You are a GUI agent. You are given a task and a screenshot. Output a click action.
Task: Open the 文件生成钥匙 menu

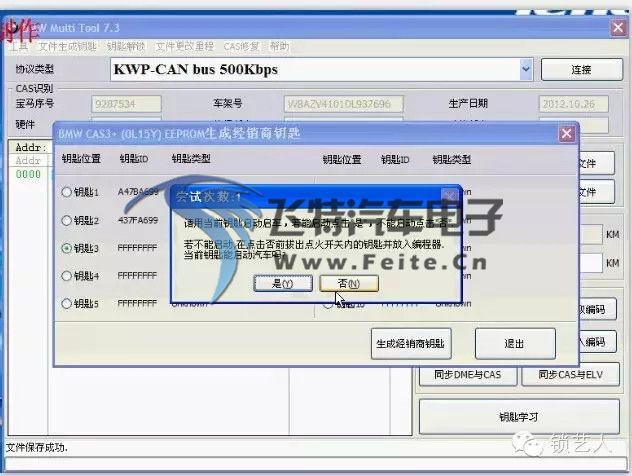click(x=67, y=46)
